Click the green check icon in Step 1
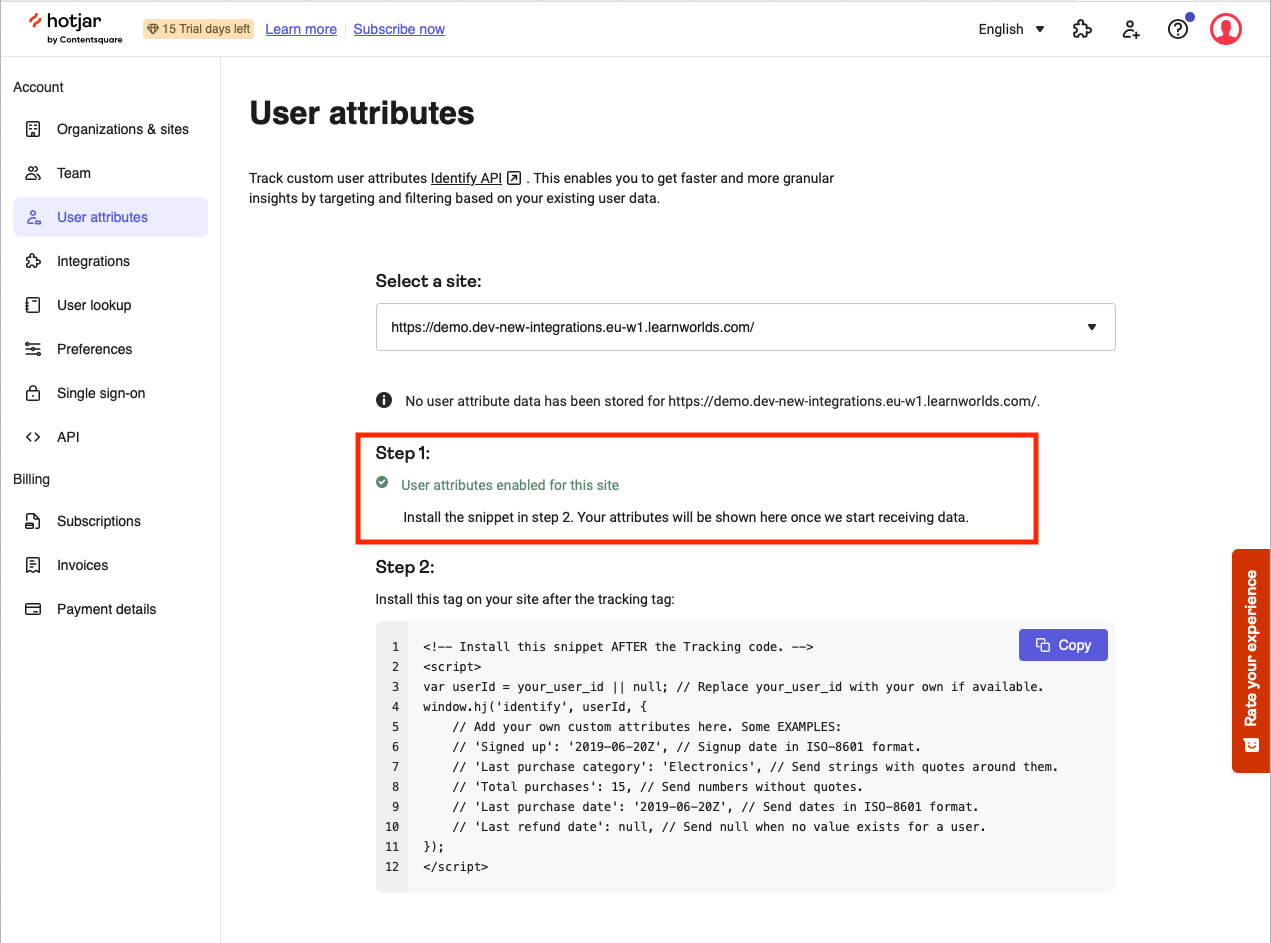 pyautogui.click(x=382, y=483)
